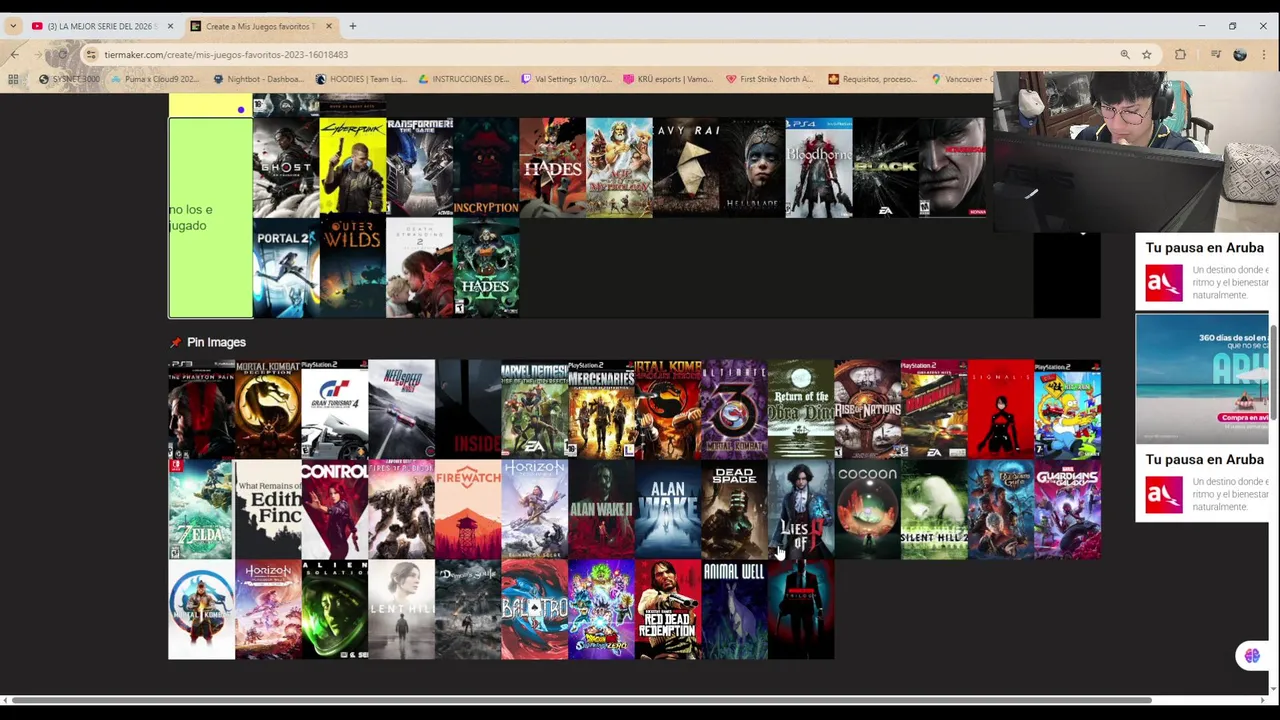
Task: Select the Rise of Nations cover
Action: pyautogui.click(x=867, y=409)
